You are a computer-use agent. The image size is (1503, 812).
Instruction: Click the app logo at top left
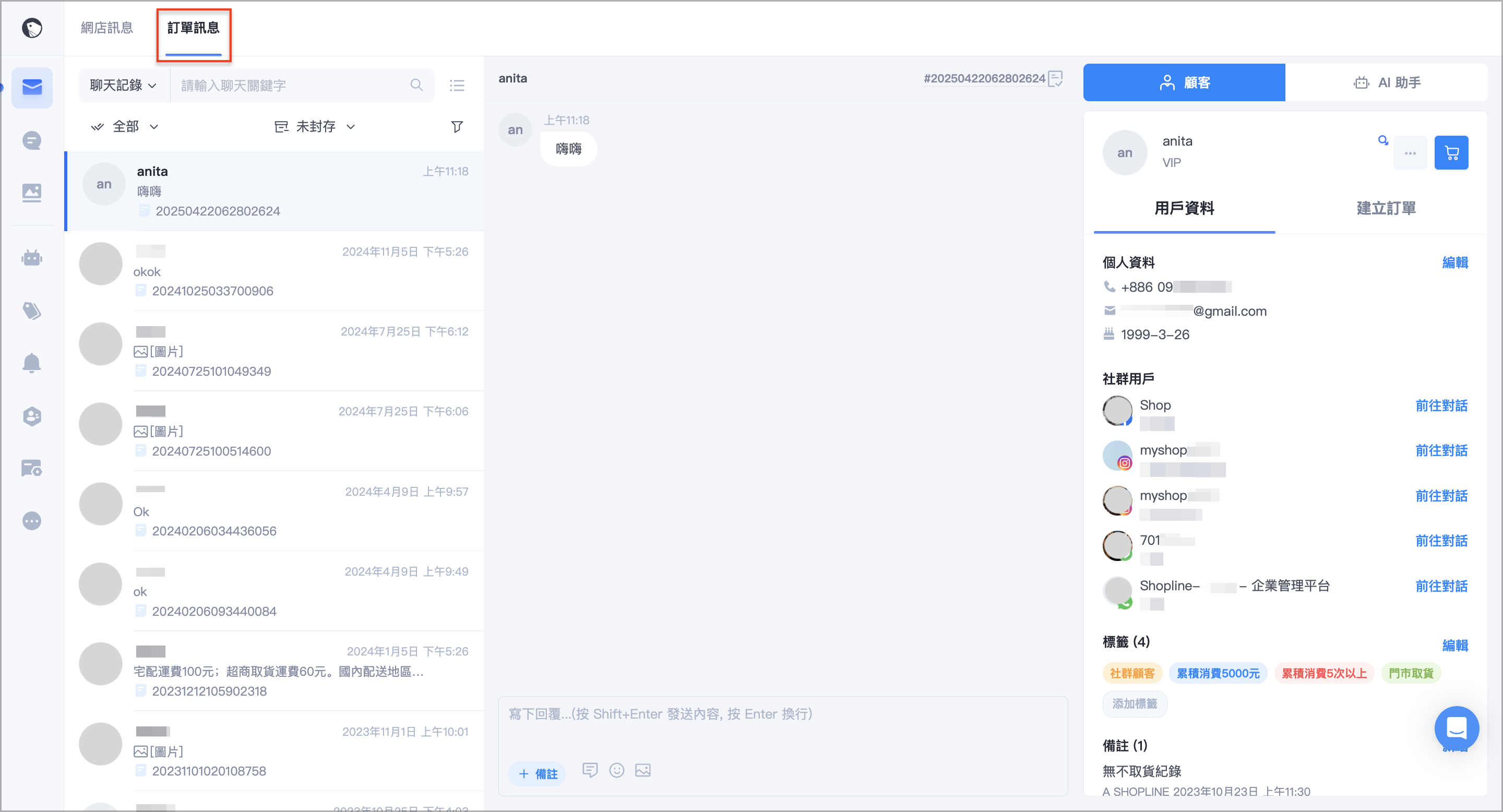[x=32, y=28]
